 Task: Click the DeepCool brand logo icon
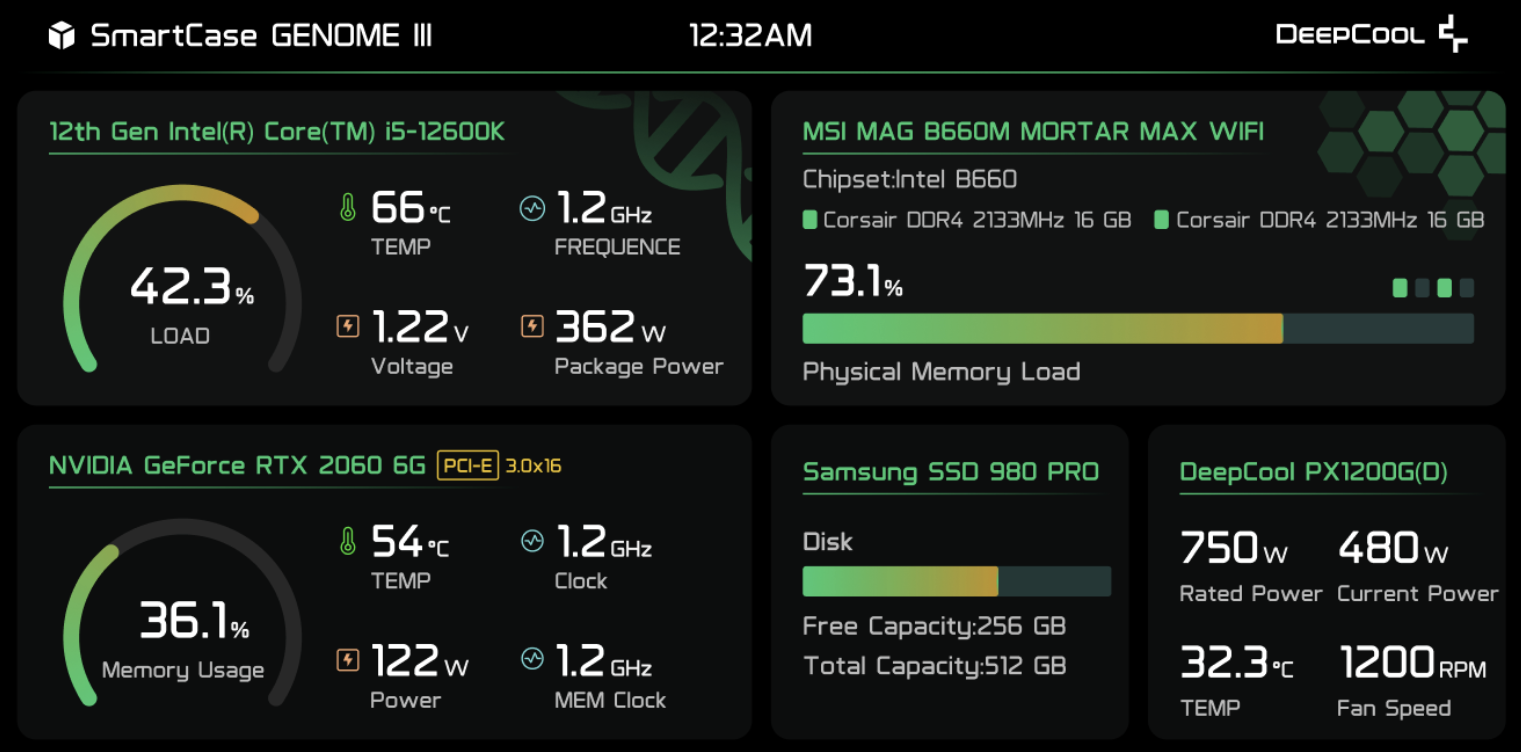pos(1453,34)
